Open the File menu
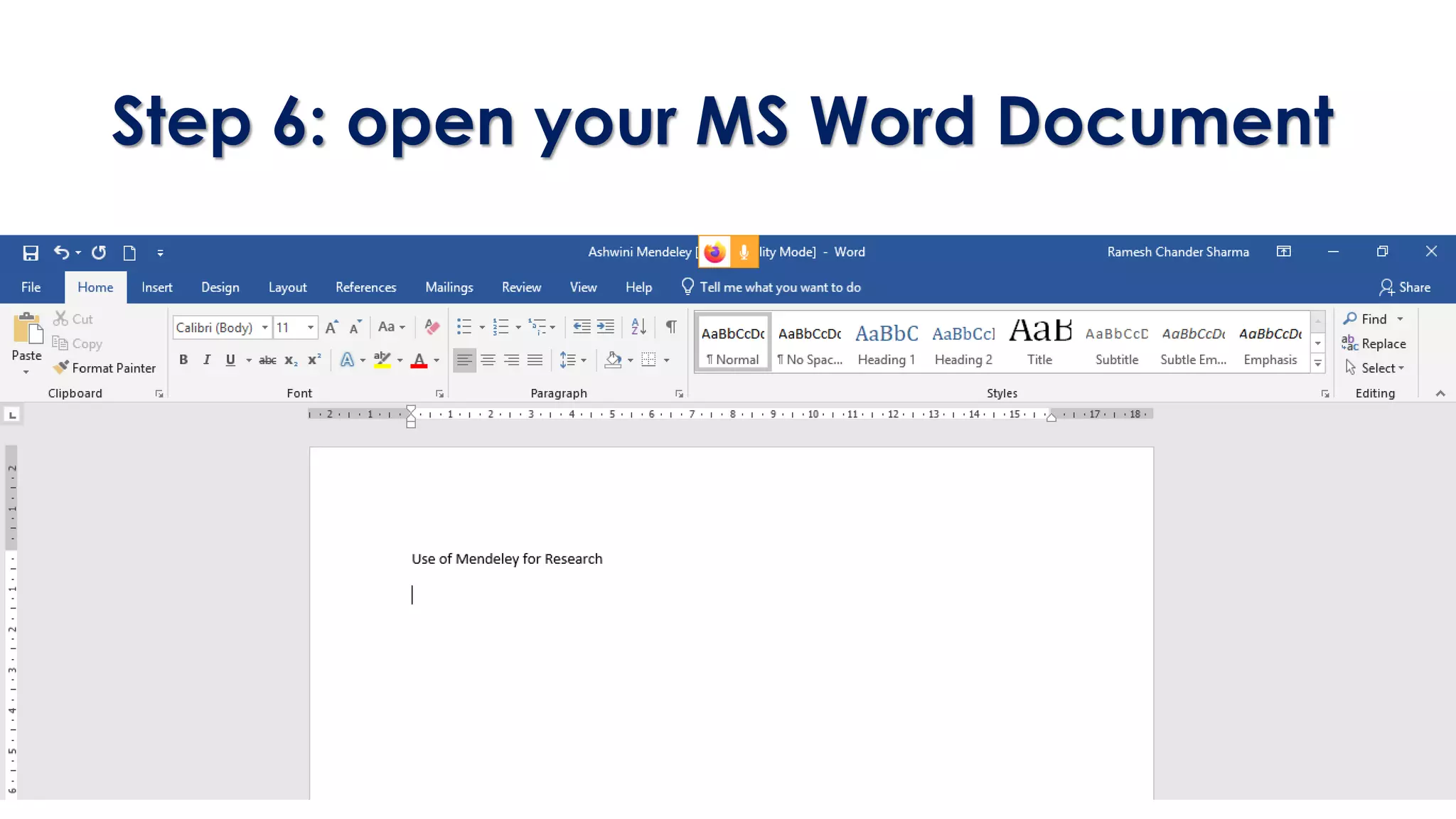 coord(31,287)
